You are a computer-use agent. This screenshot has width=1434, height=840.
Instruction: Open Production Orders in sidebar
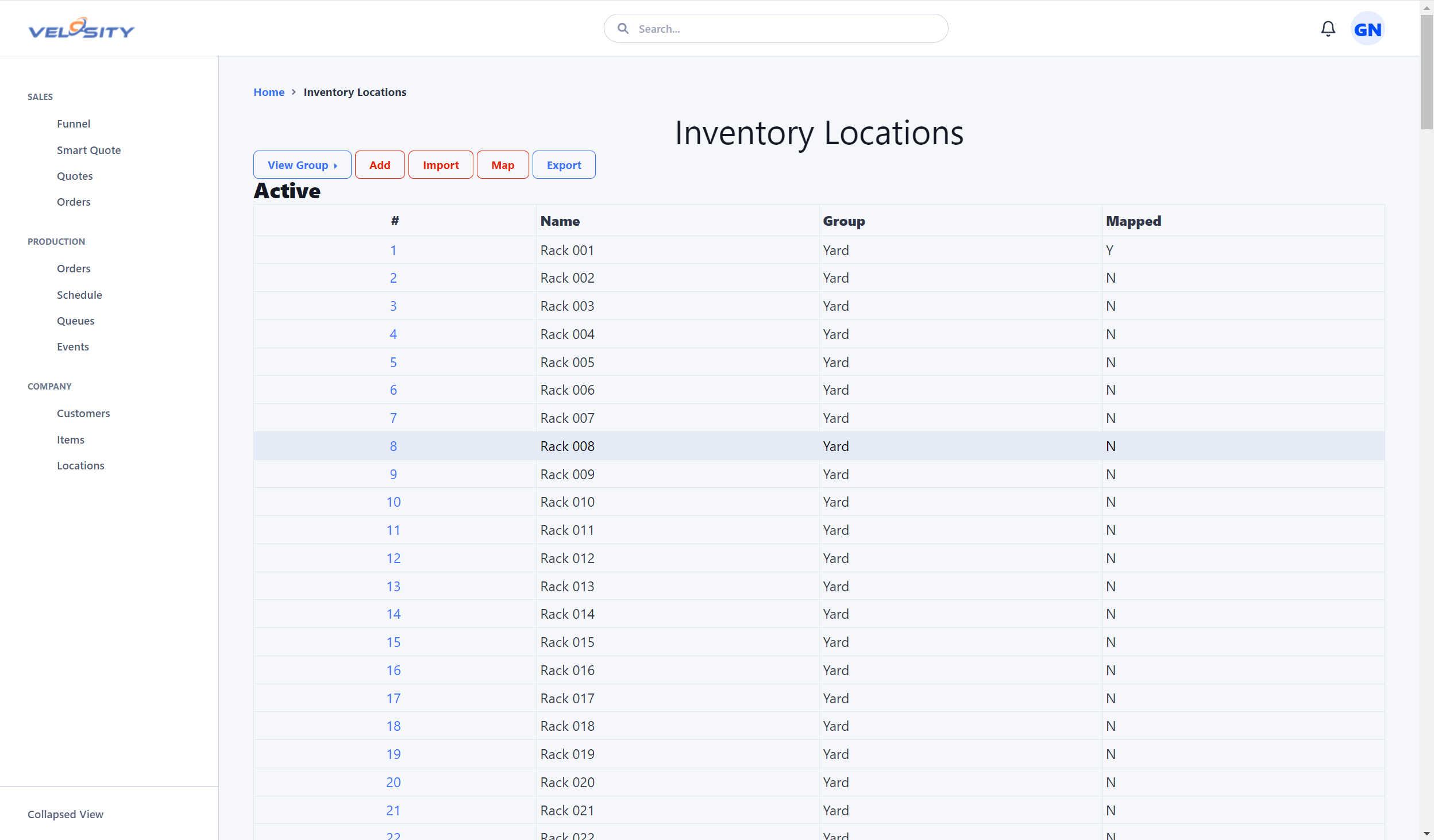(74, 268)
